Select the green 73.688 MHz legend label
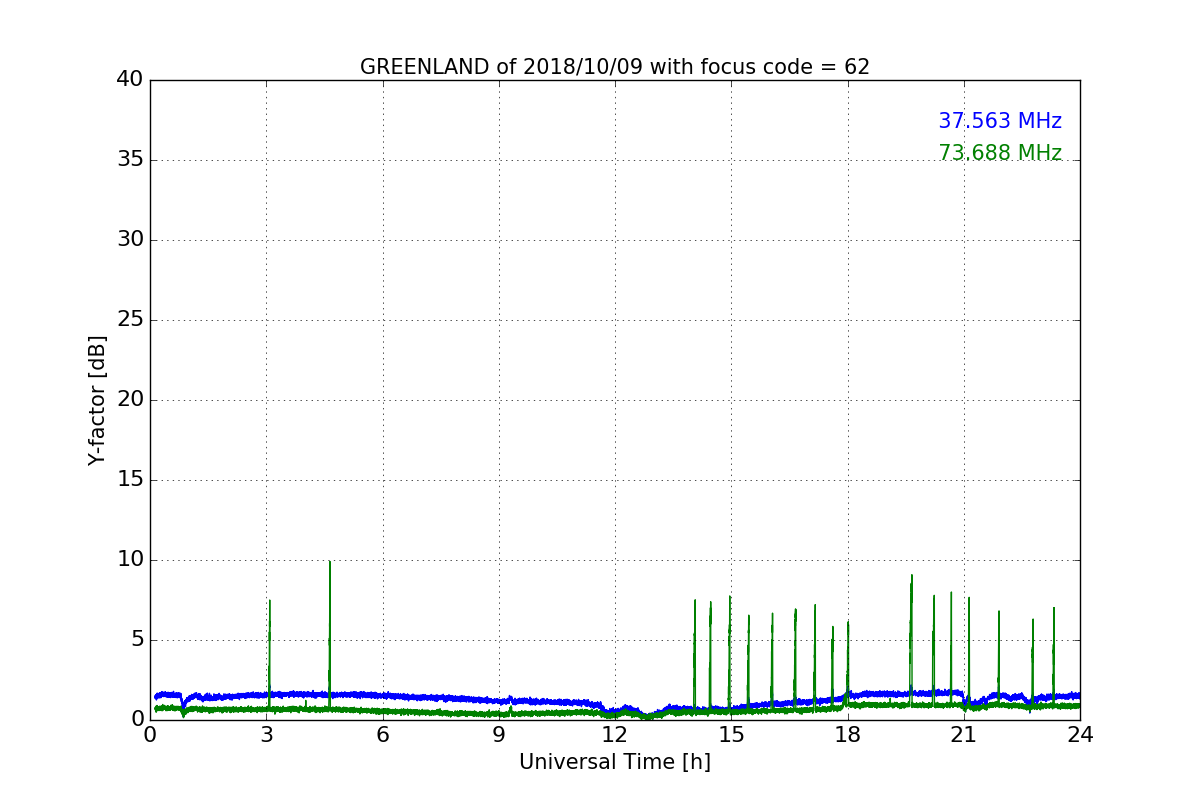 (1000, 153)
